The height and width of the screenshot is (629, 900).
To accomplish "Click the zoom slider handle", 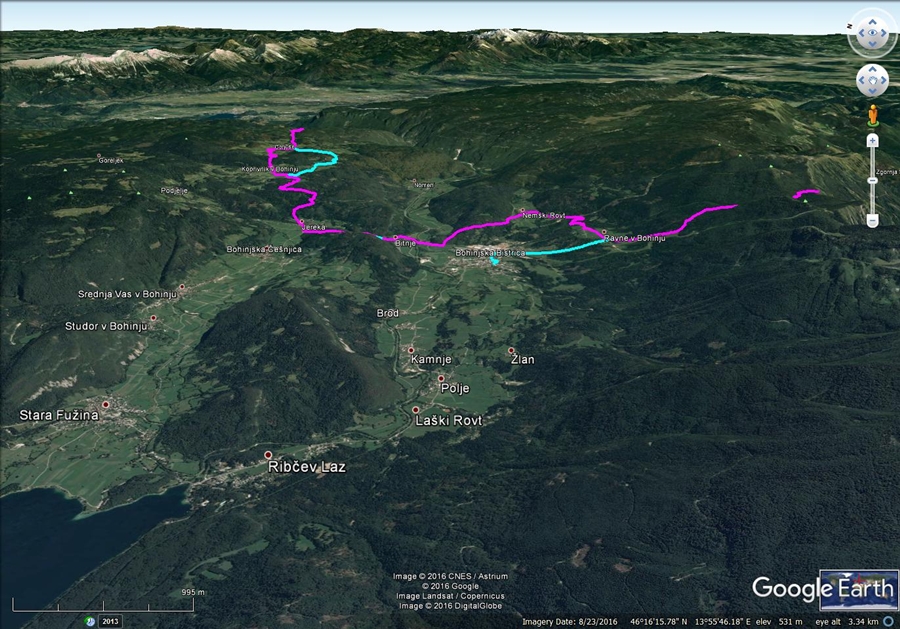I will pos(873,180).
